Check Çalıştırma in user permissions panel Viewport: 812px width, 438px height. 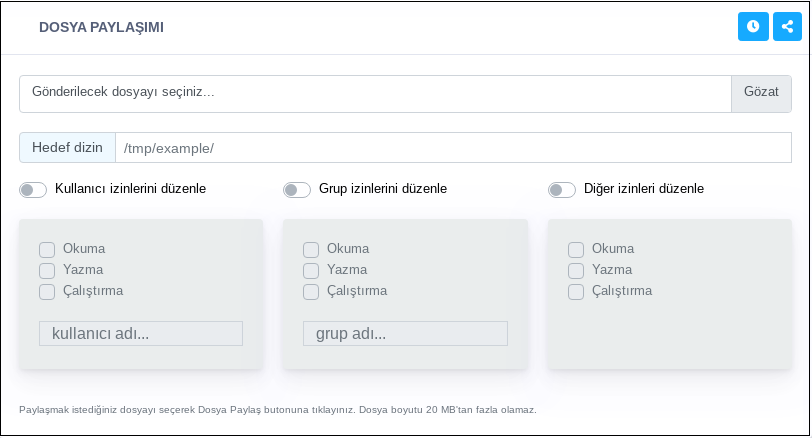[x=47, y=292]
